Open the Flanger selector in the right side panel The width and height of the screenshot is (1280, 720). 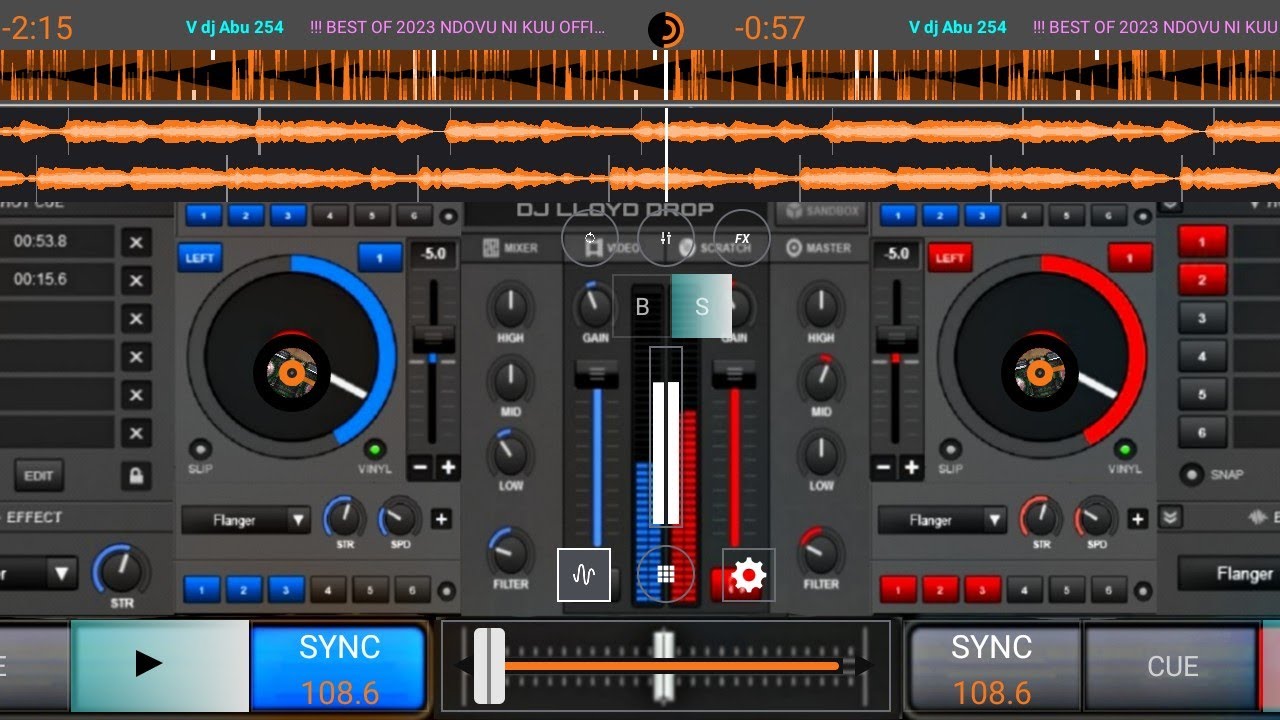1229,574
